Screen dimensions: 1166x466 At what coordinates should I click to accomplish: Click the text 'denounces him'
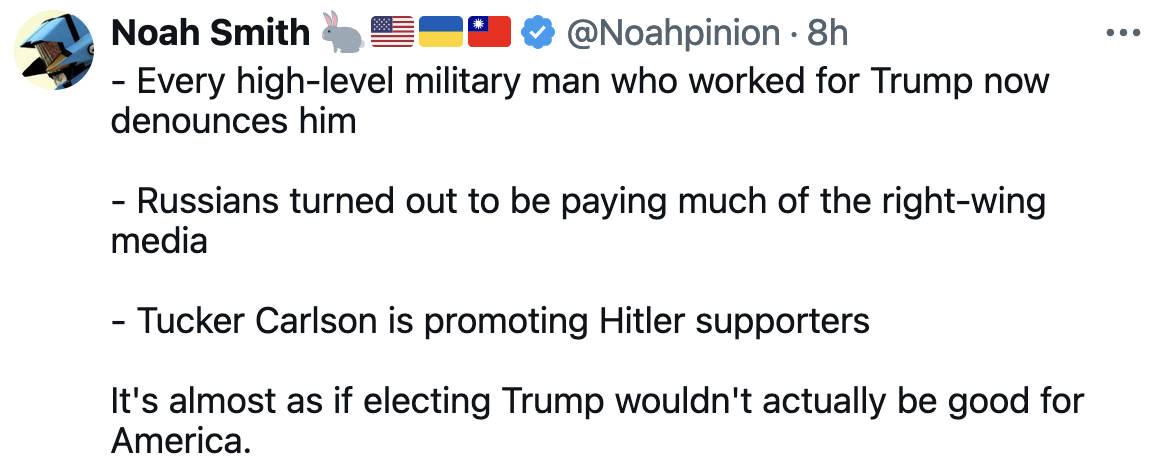point(234,121)
